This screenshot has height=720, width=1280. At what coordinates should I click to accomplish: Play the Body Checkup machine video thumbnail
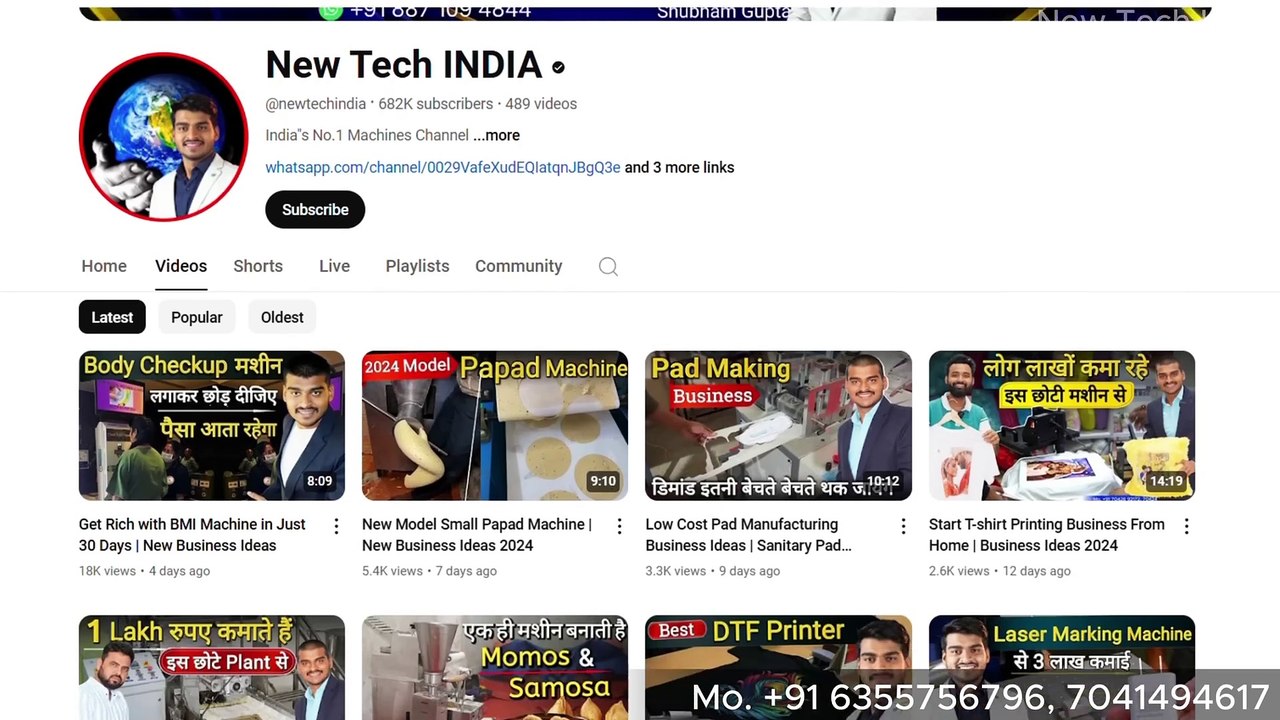[x=212, y=425]
